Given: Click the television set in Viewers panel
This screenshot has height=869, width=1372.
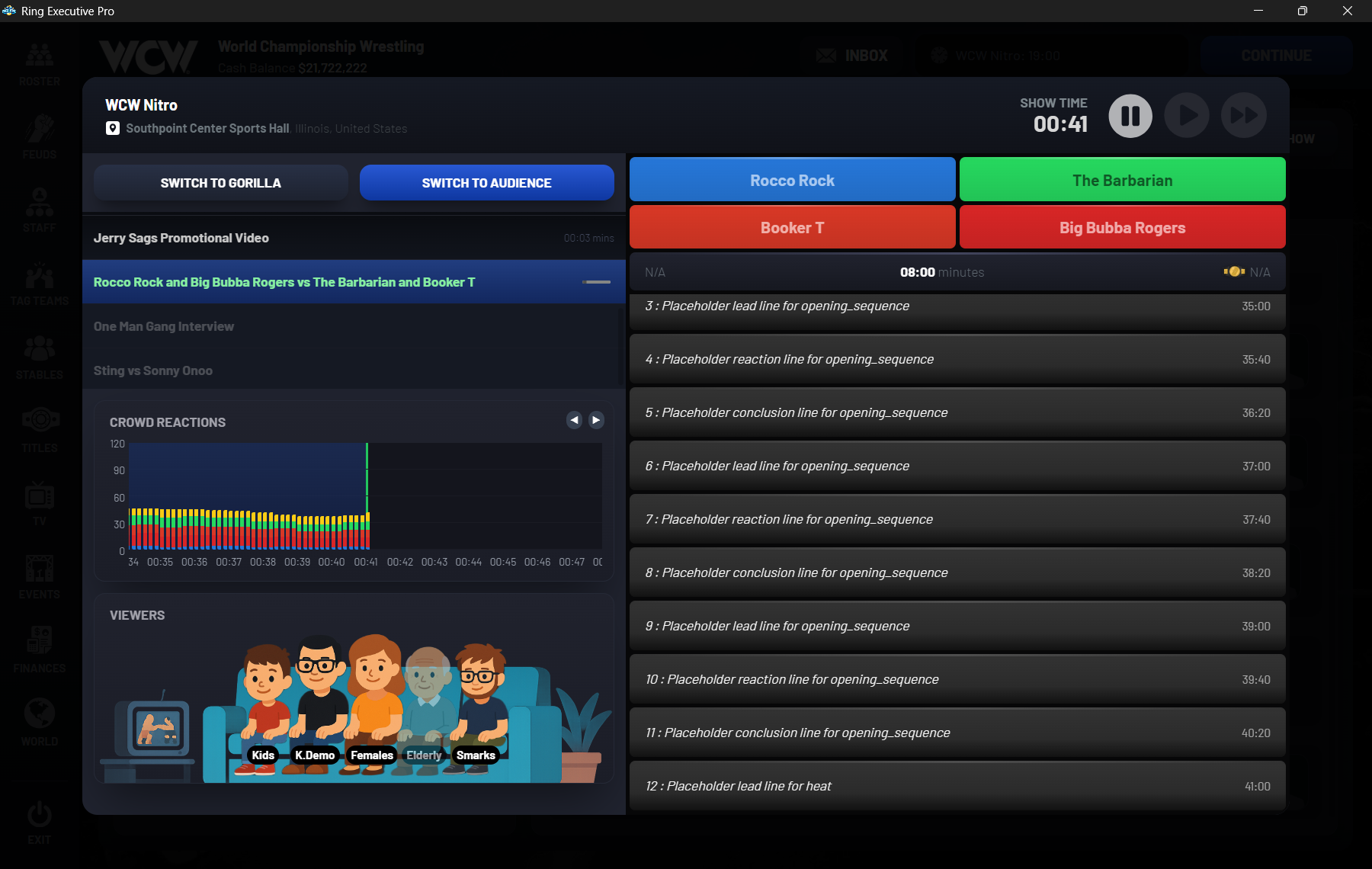Looking at the screenshot, I should coord(159,727).
